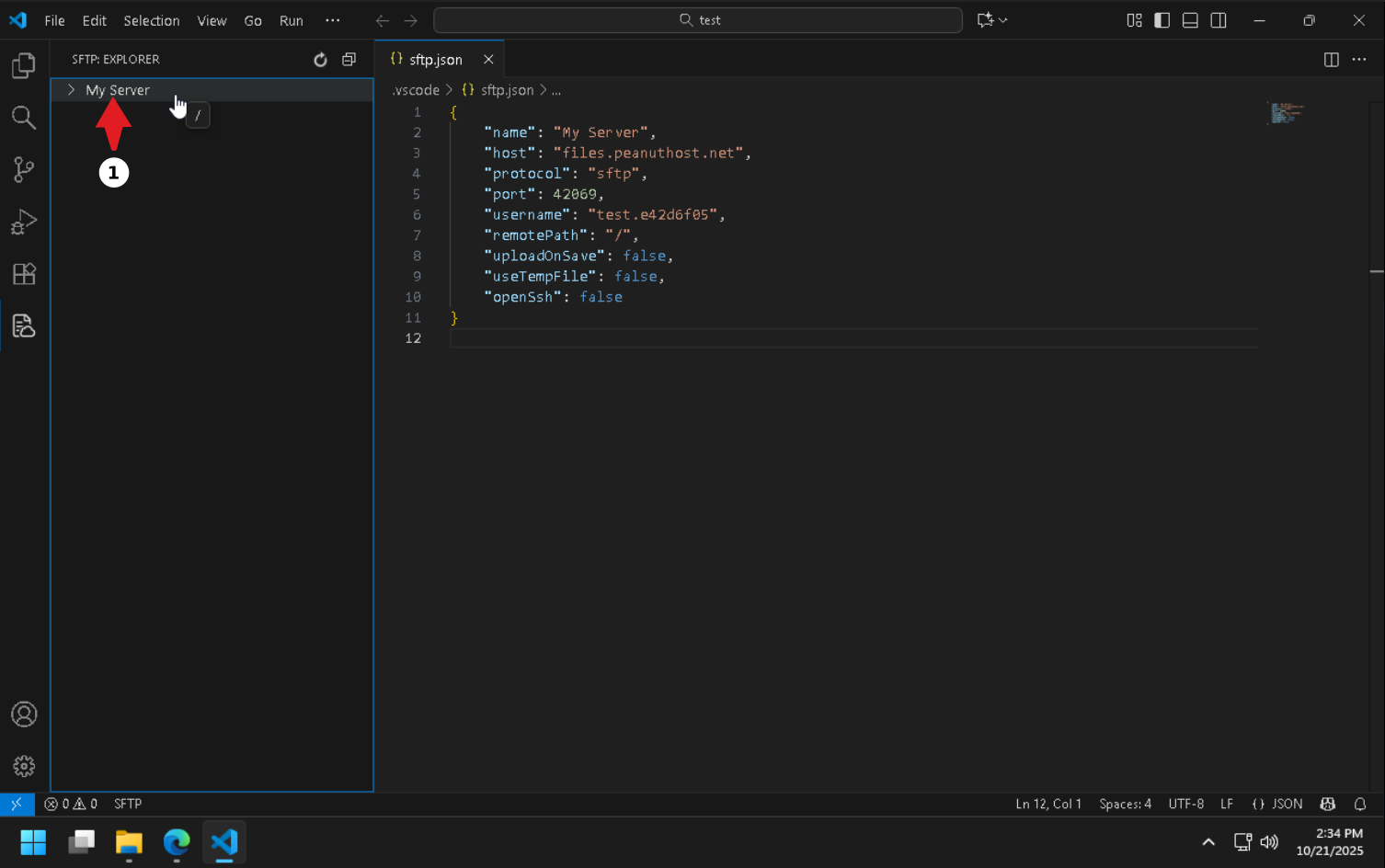Expand the My Server tree node
The height and width of the screenshot is (868, 1385).
click(x=72, y=90)
